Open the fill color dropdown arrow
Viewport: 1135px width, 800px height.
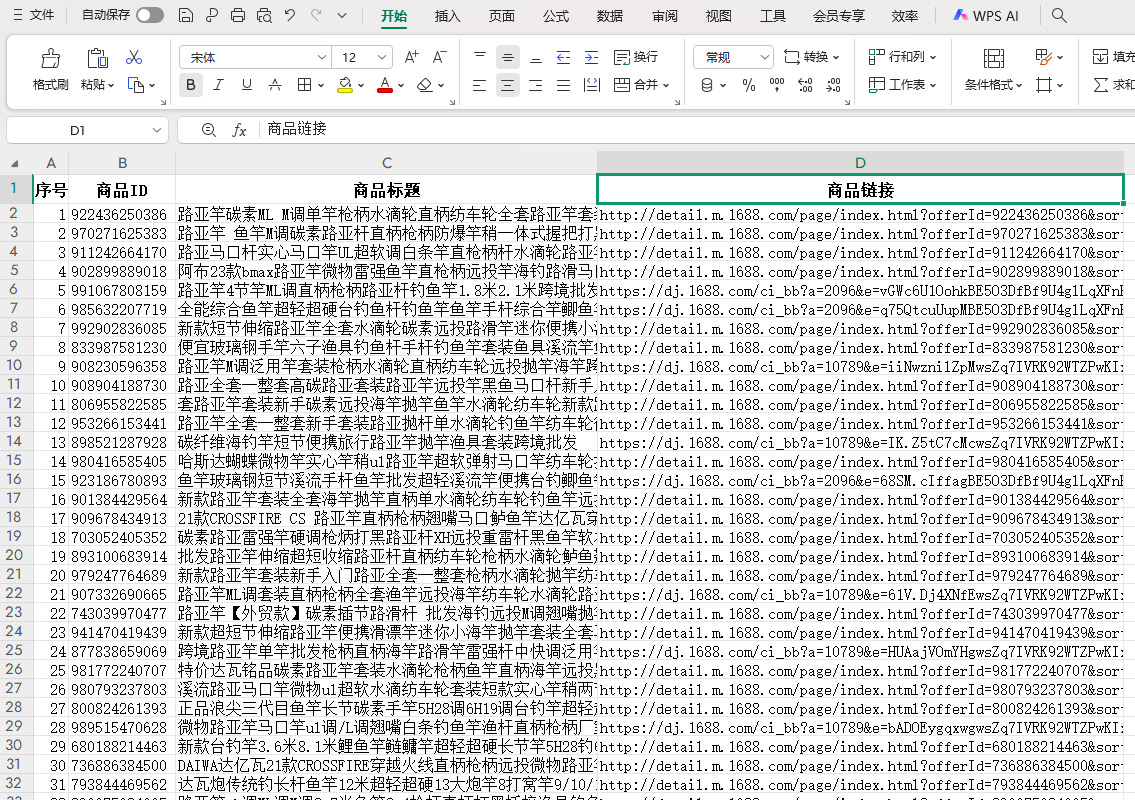coord(360,85)
